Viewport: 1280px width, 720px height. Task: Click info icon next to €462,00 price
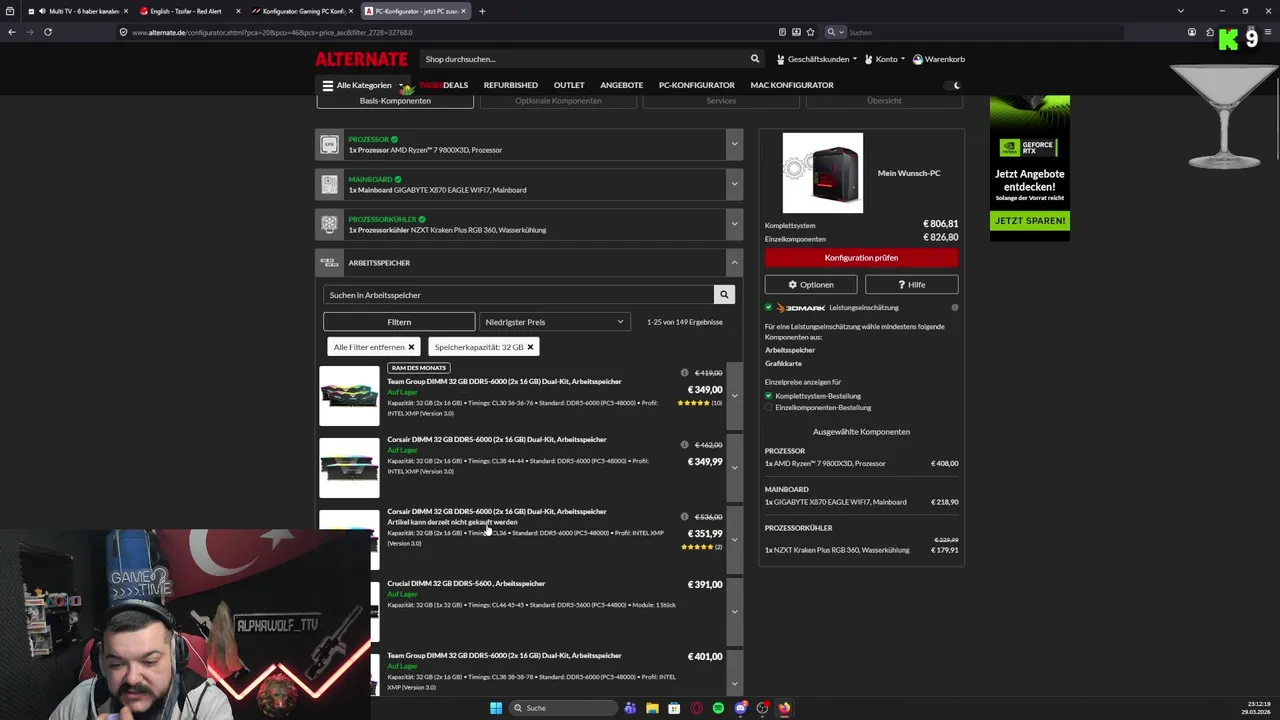(x=684, y=445)
